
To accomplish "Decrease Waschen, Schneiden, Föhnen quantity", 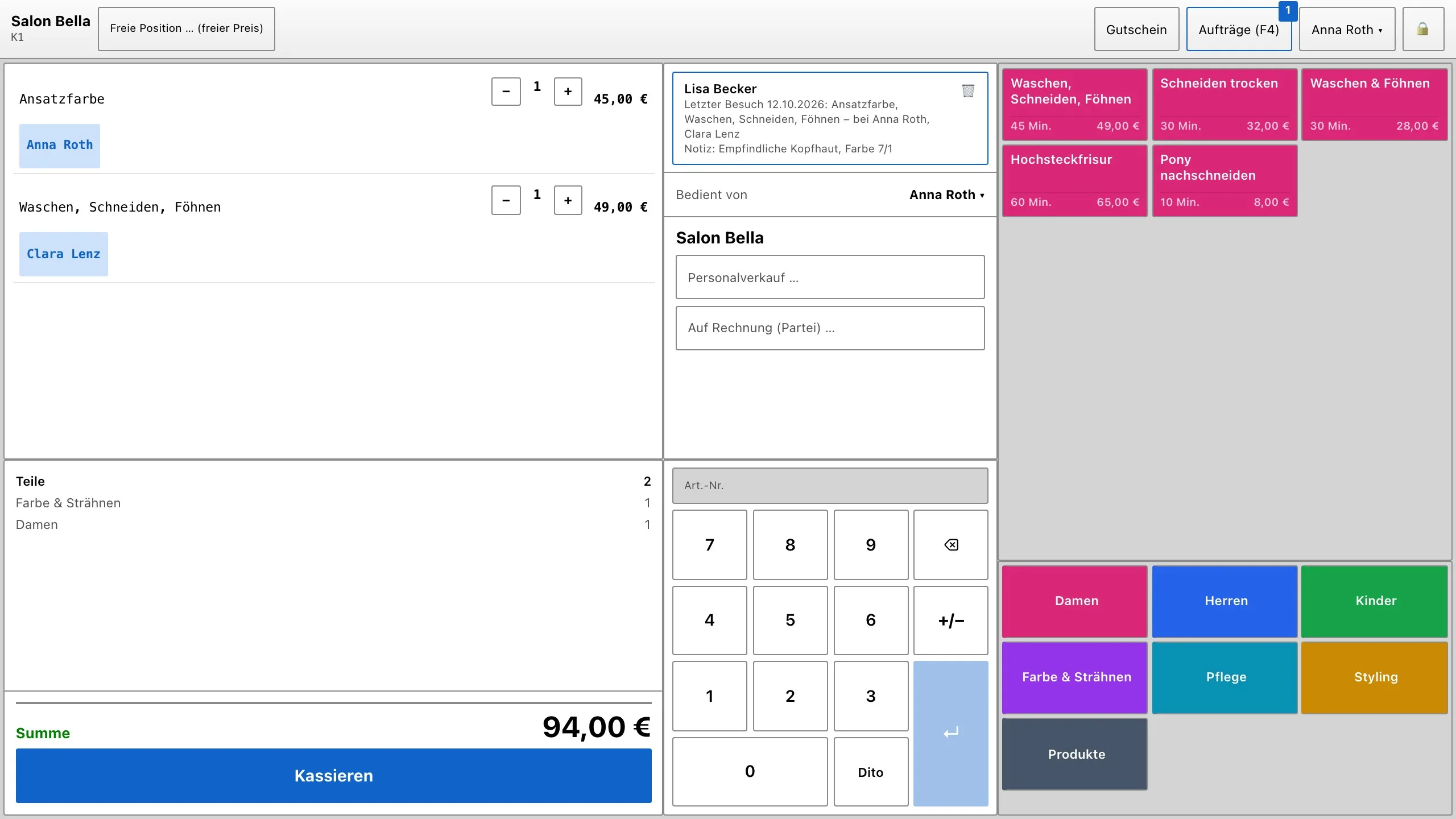I will (x=506, y=200).
